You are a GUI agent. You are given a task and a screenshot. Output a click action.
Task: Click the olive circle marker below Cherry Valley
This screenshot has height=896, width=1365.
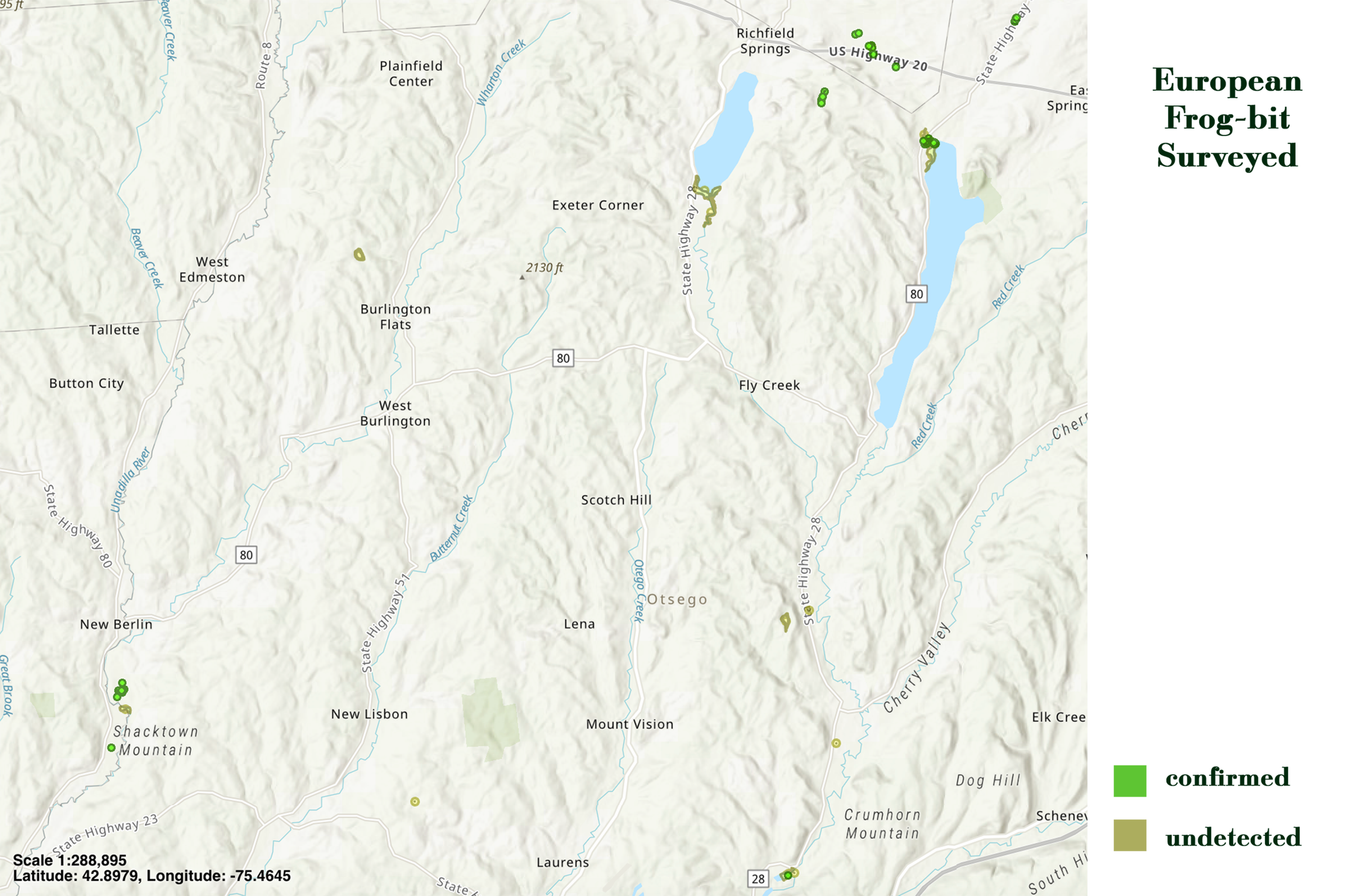pyautogui.click(x=836, y=743)
